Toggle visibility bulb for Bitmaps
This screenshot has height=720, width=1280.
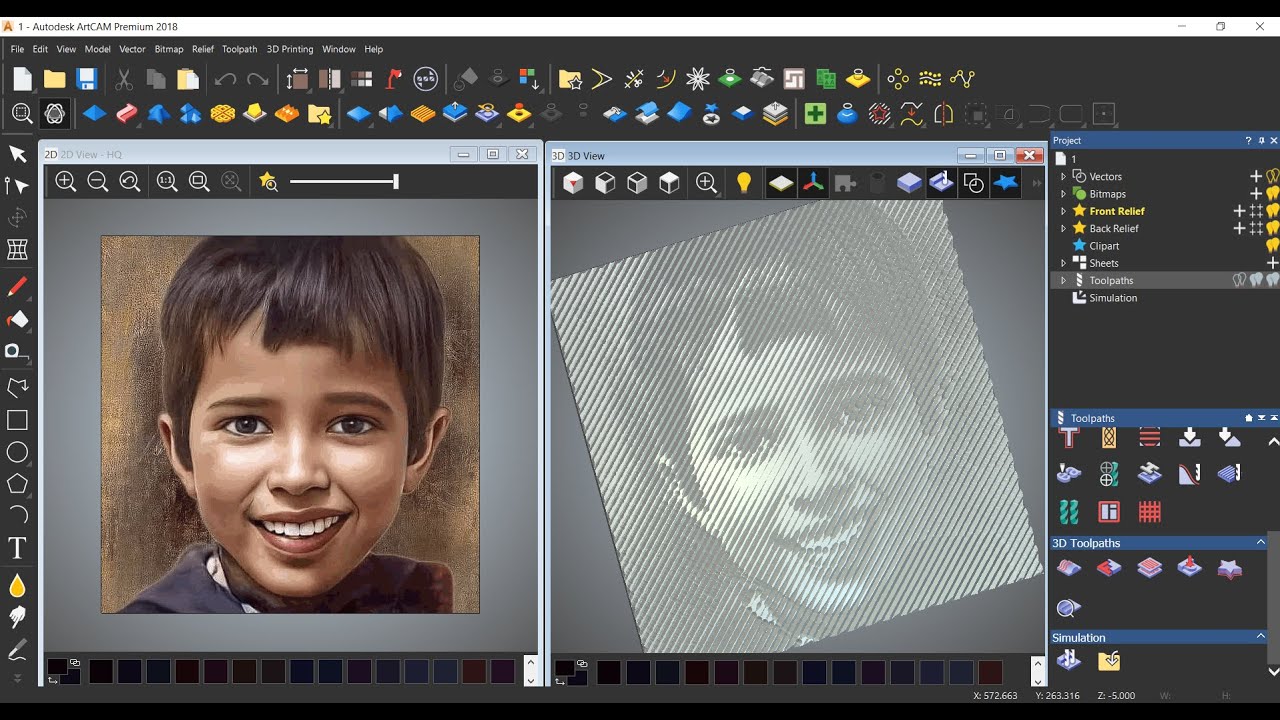click(1273, 193)
